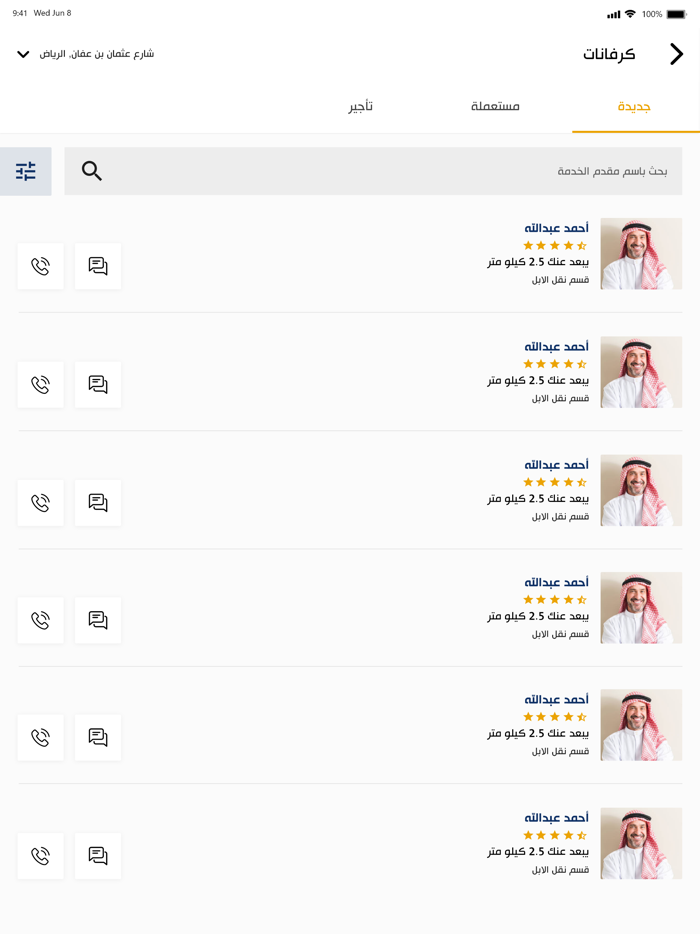Tap قسم نقل الابل on the first listing

558,281
